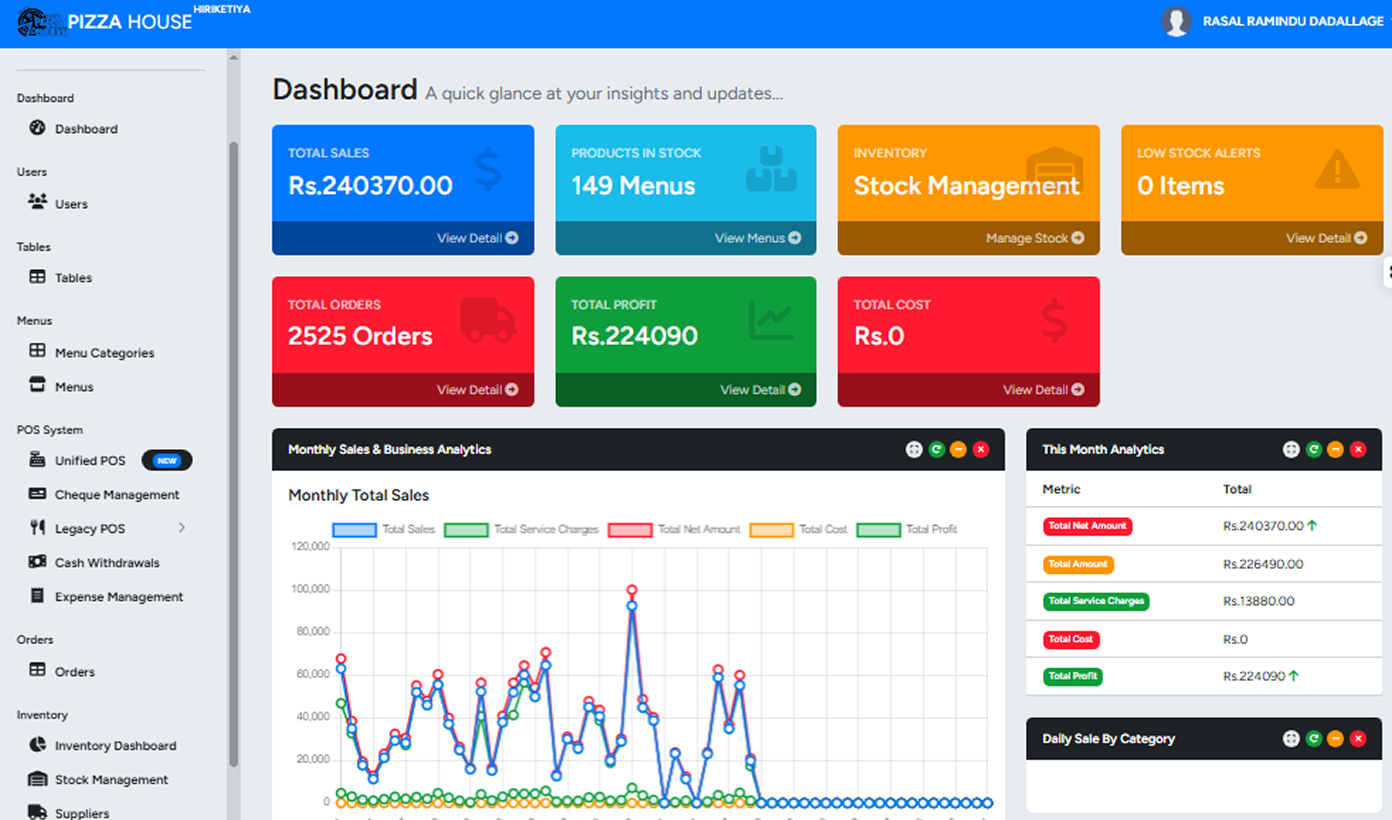Image resolution: width=1392 pixels, height=820 pixels.
Task: Refresh the Monthly Sales & Business Analytics panel
Action: coord(936,450)
